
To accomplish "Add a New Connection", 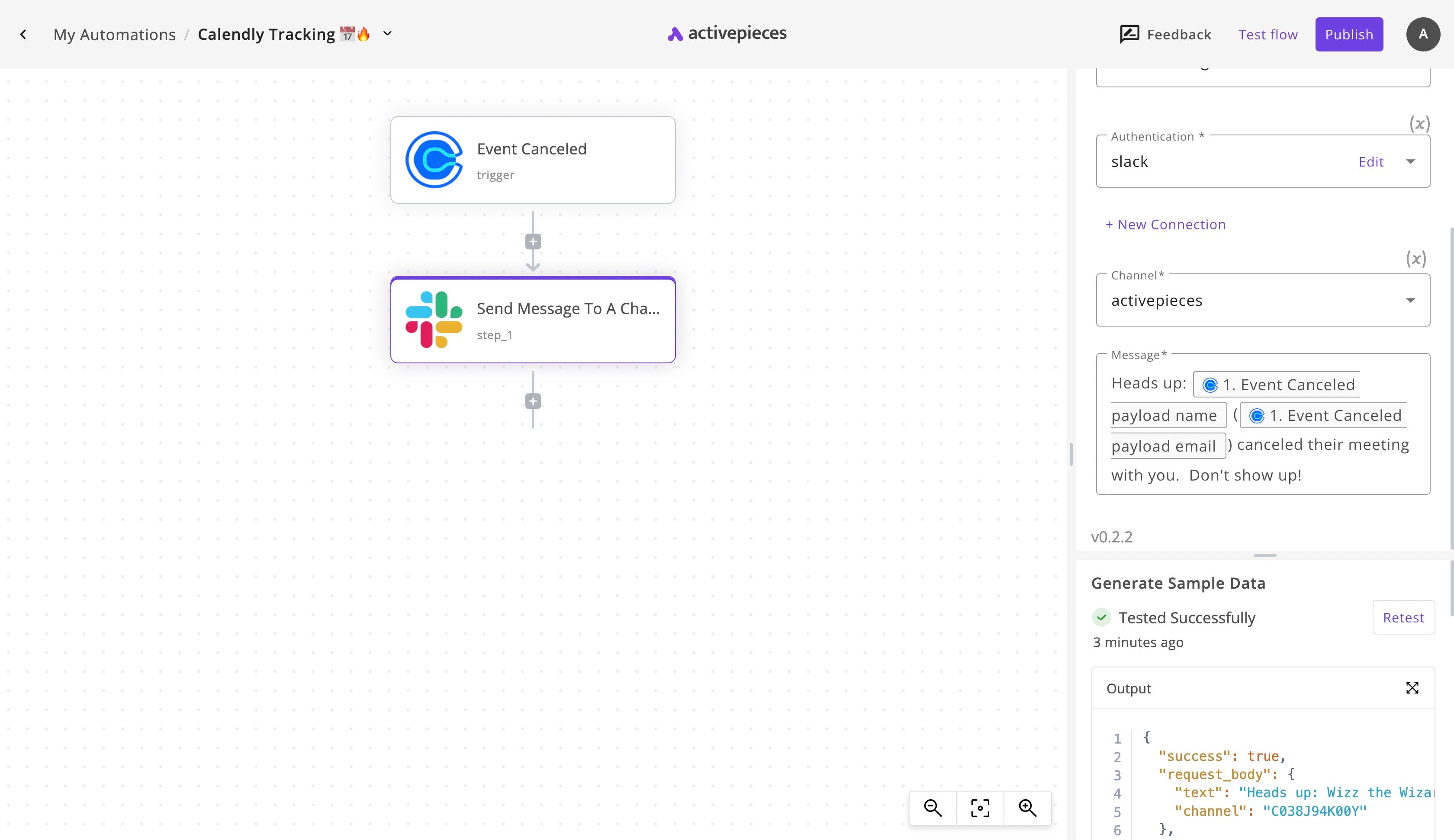I will coord(1165,224).
